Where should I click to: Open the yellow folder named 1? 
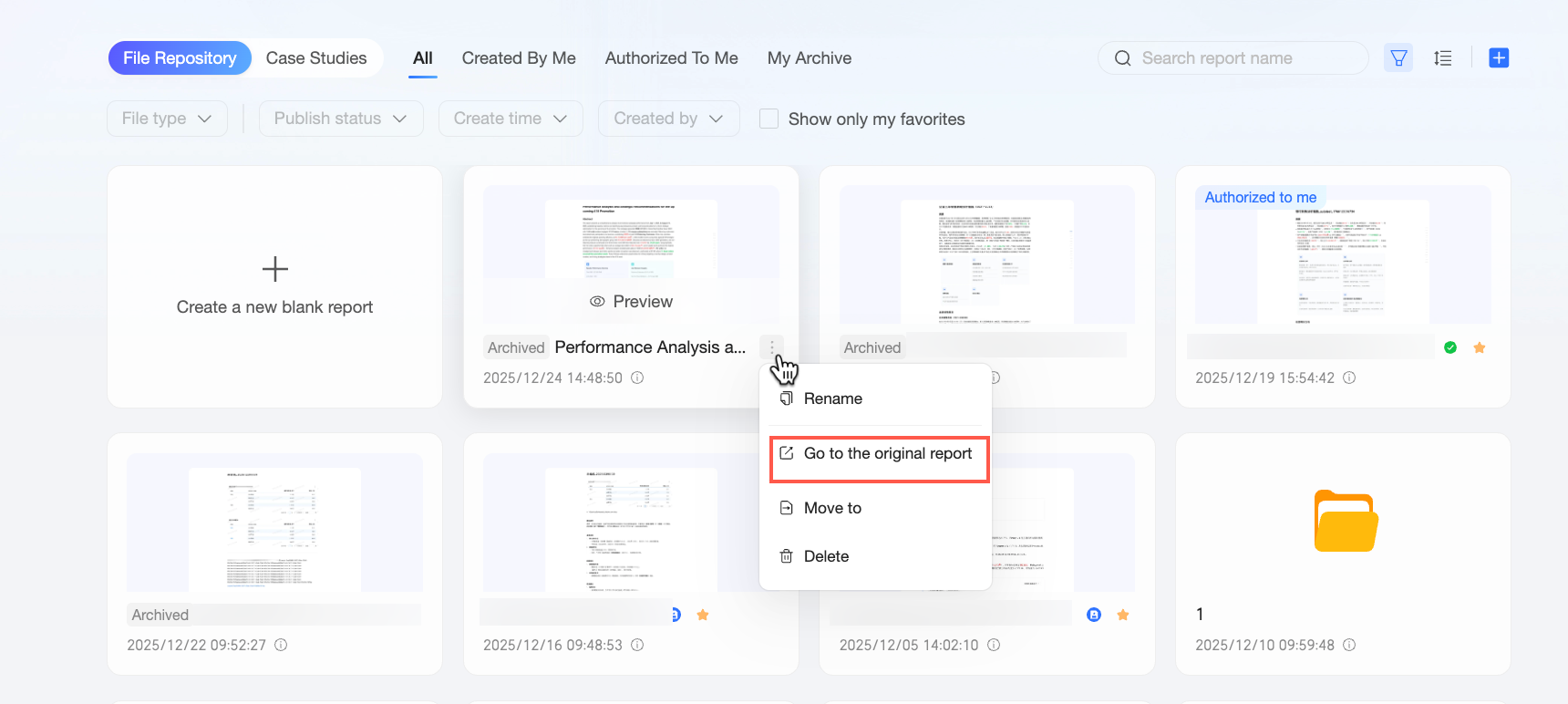point(1346,521)
